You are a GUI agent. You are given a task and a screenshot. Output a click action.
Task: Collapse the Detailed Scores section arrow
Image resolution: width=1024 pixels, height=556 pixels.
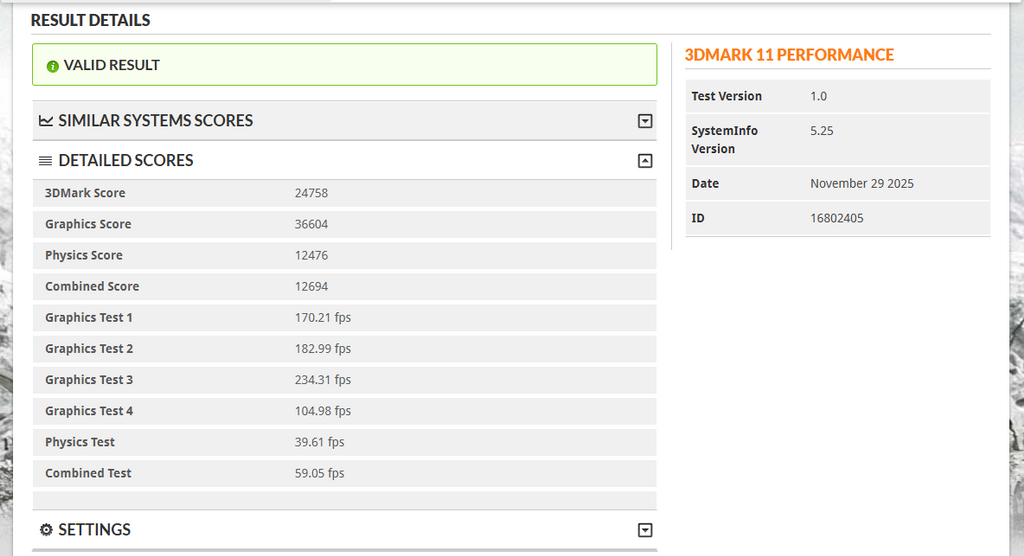[x=645, y=161]
